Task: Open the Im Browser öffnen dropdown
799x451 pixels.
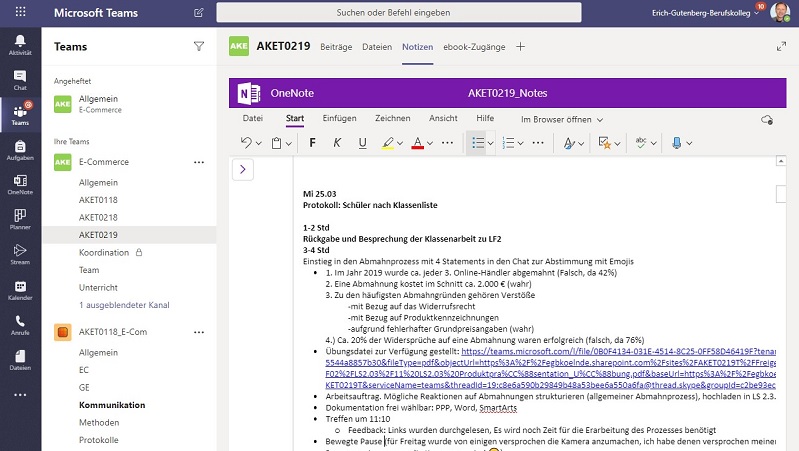Action: 562,120
